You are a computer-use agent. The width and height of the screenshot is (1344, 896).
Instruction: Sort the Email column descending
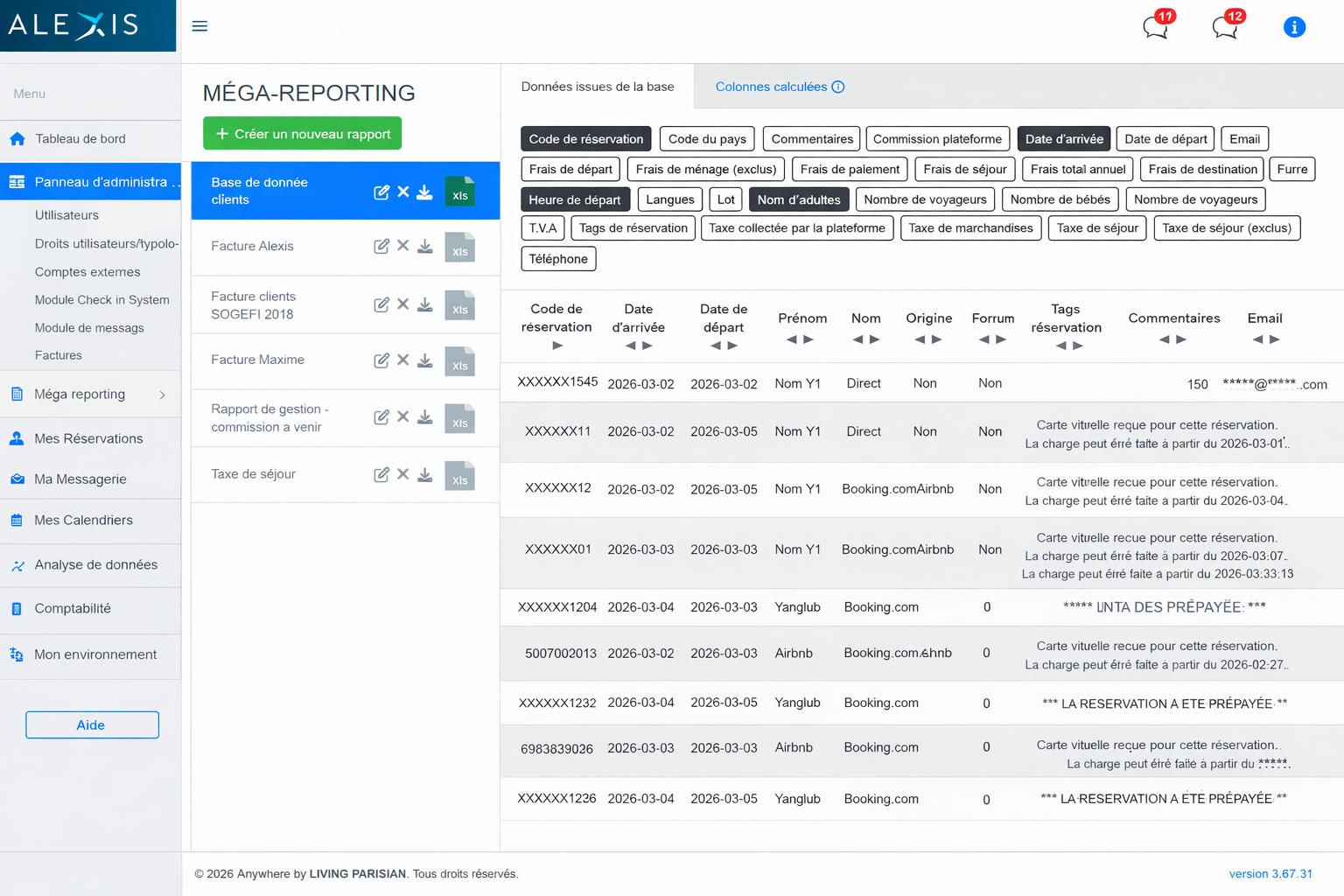[x=1273, y=339]
